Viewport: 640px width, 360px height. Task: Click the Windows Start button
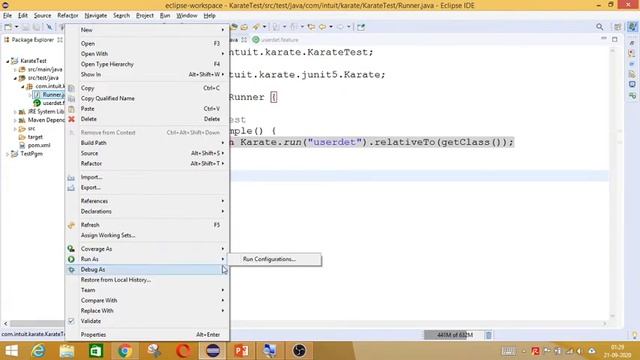pyautogui.click(x=11, y=351)
